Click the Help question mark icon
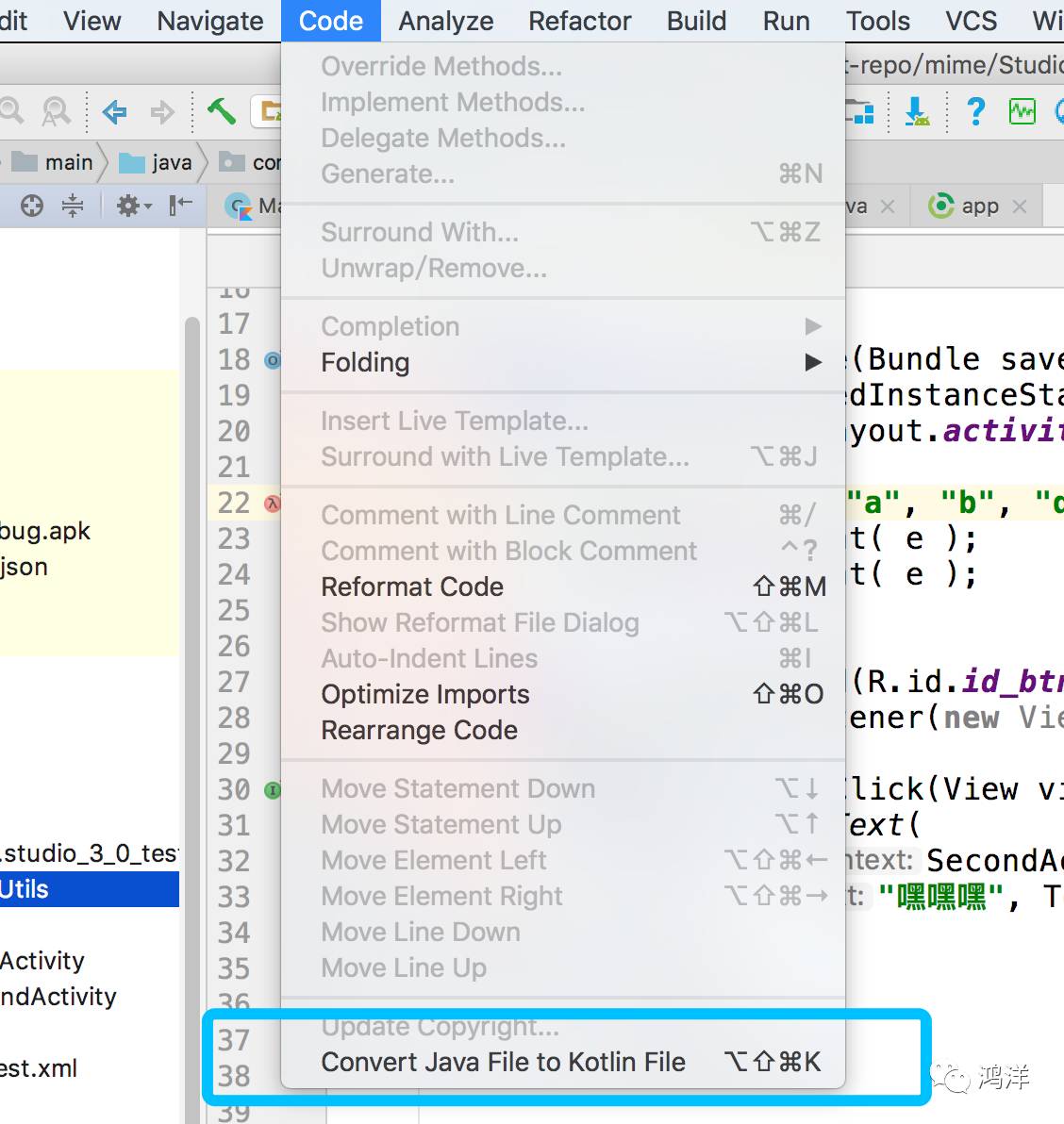 pos(975,111)
